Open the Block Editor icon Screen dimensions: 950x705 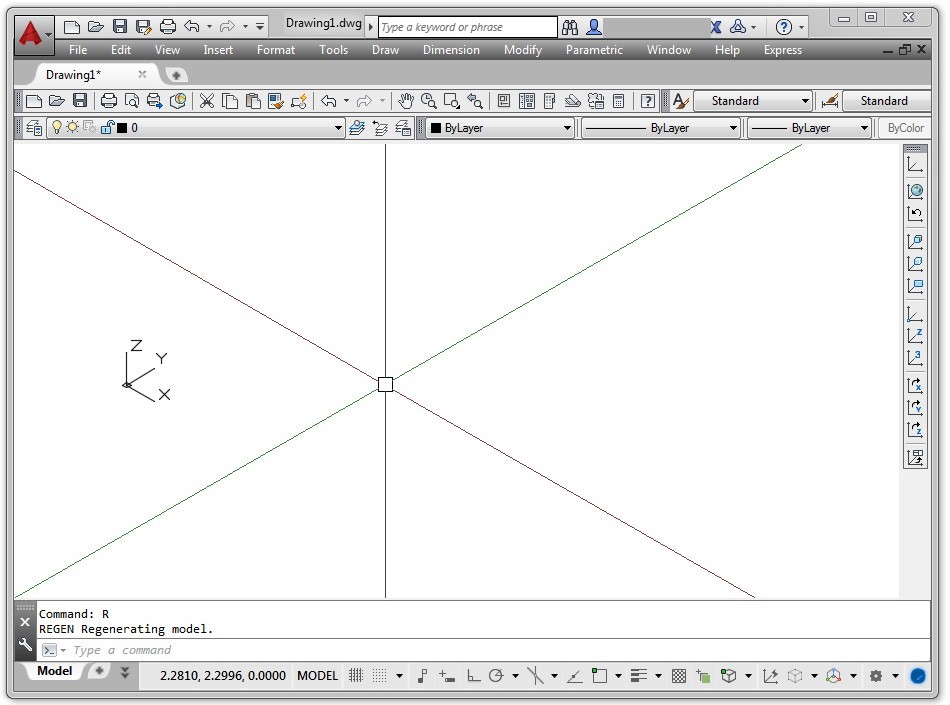click(299, 101)
